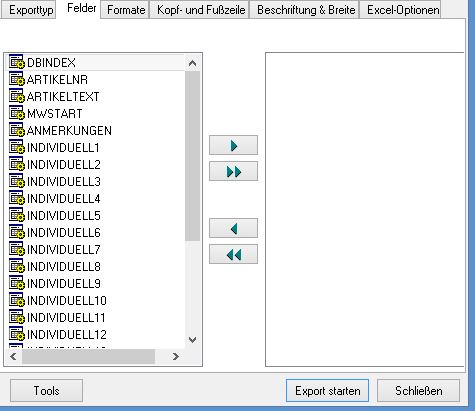Click the MWSTART field icon

pos(17,113)
